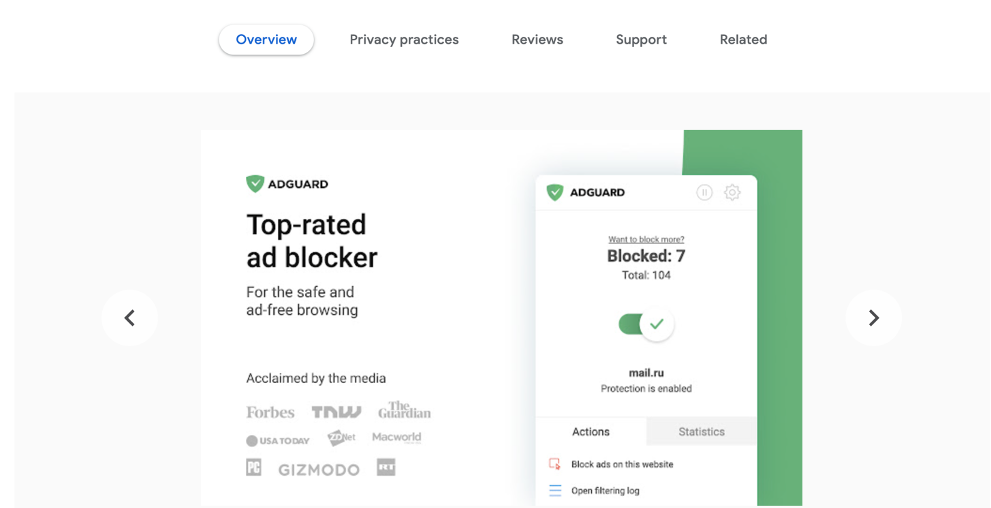Image resolution: width=991 pixels, height=508 pixels.
Task: Open the Support tab
Action: (641, 40)
